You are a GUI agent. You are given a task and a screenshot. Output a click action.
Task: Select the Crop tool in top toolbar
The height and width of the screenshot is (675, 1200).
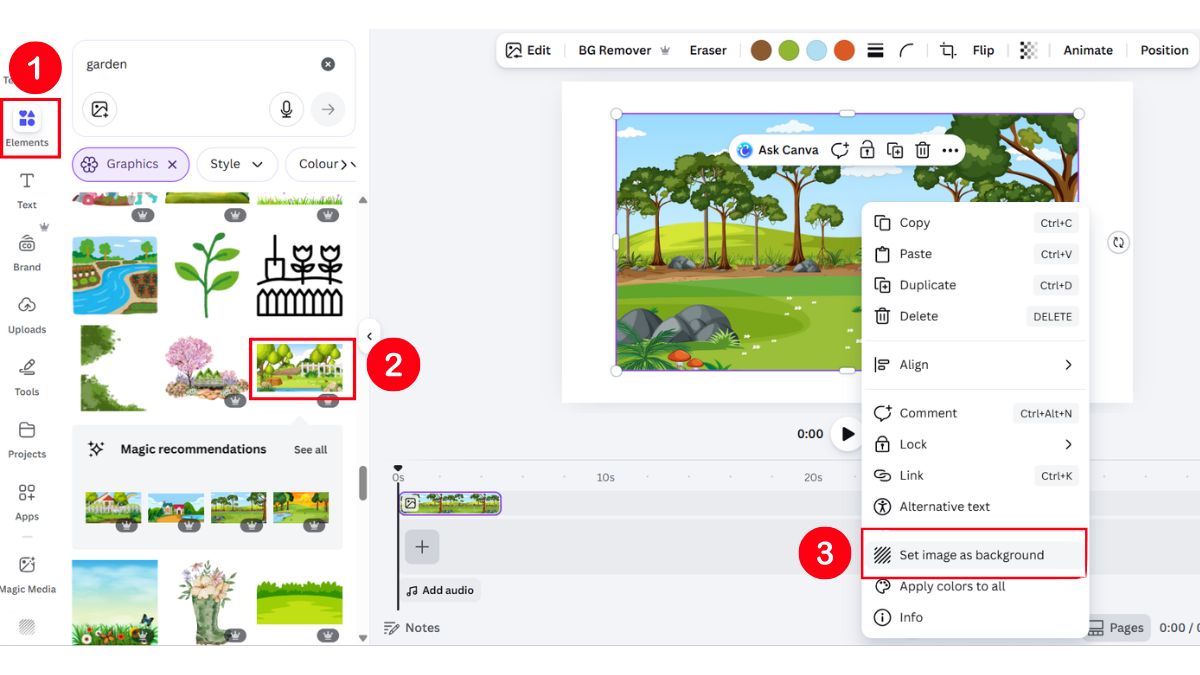pos(948,49)
